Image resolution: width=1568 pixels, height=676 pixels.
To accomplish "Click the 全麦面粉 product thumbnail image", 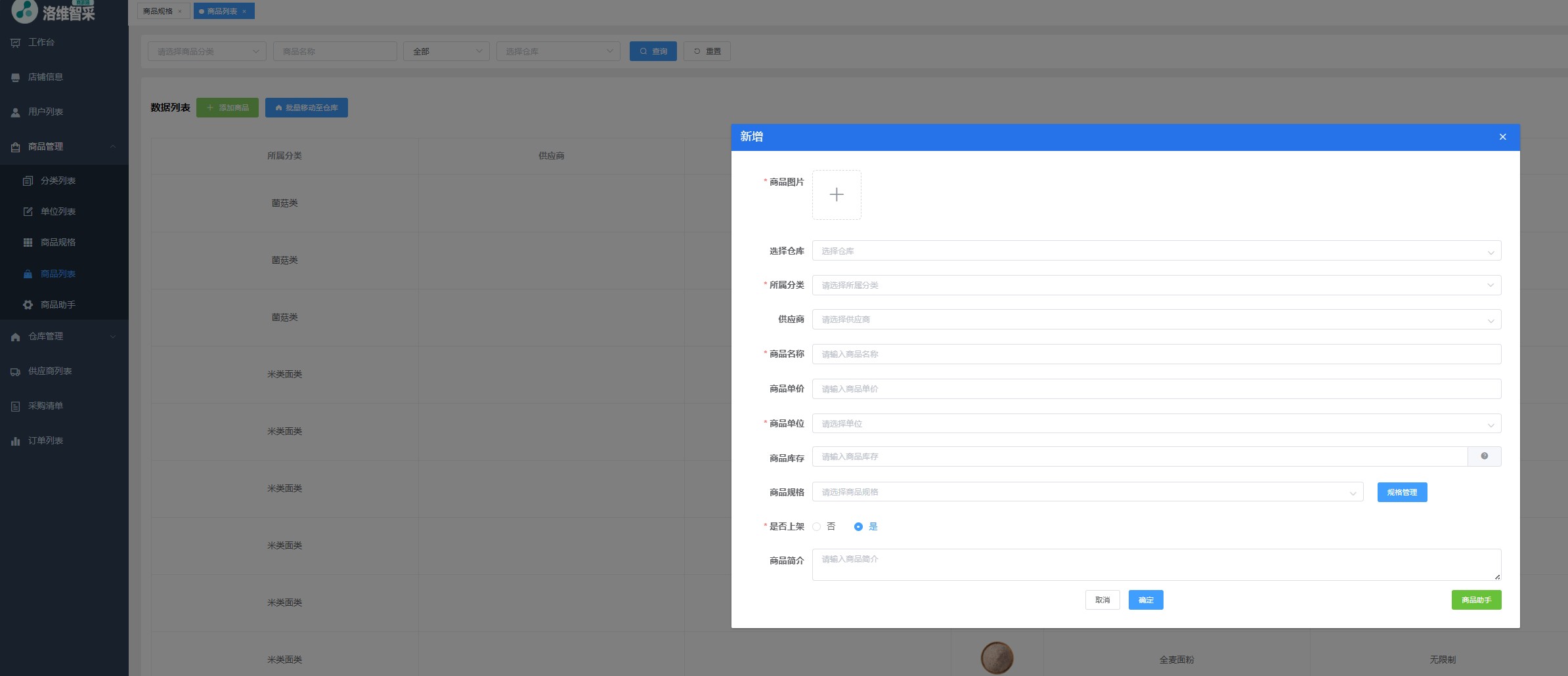I will click(x=997, y=658).
